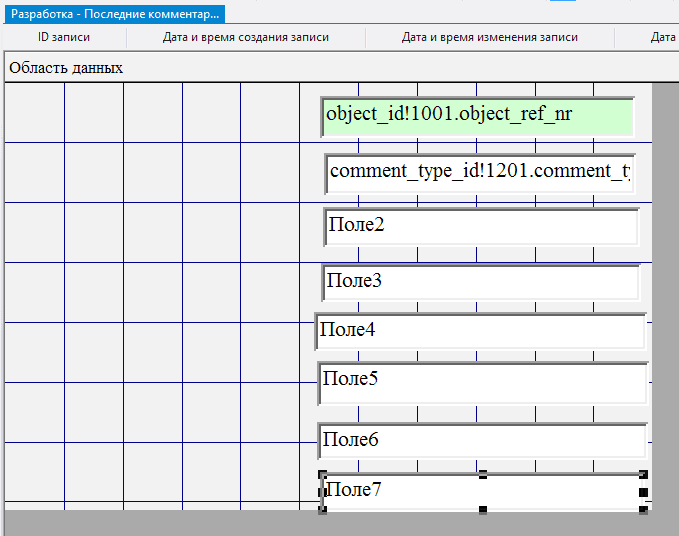679x536 pixels.
Task: Click Поле7's bottom-right corner handle
Action: click(x=643, y=510)
